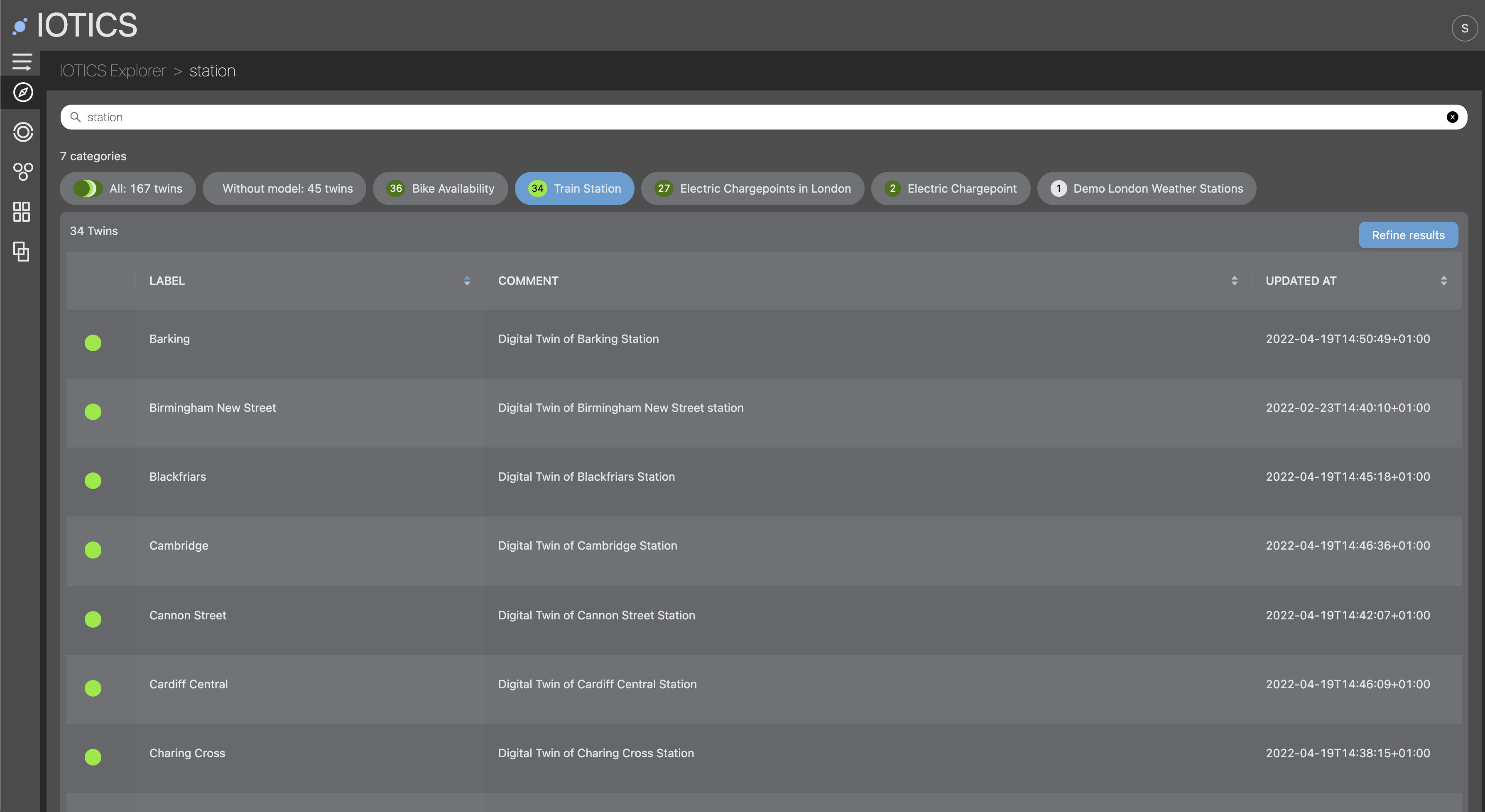
Task: Toggle the Bike Availability category filter
Action: (441, 188)
